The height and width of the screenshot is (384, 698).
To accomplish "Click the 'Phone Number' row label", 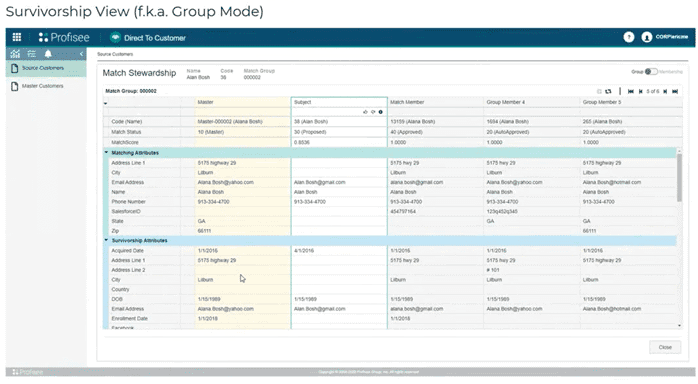I will [x=128, y=202].
